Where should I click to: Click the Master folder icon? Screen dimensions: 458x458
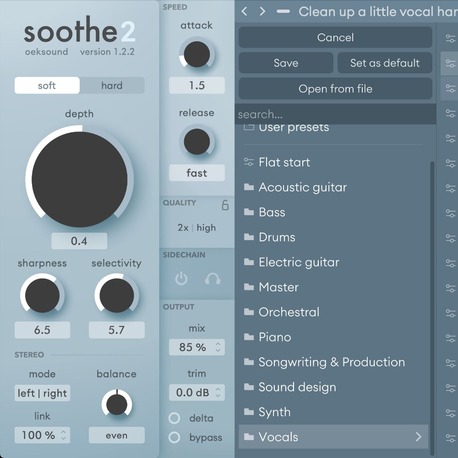(249, 287)
